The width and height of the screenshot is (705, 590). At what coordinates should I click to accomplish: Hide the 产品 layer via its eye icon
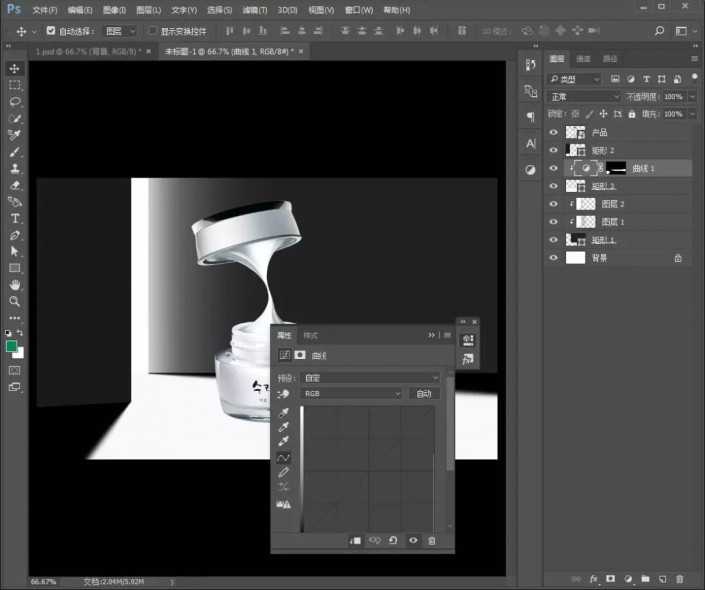(x=554, y=132)
